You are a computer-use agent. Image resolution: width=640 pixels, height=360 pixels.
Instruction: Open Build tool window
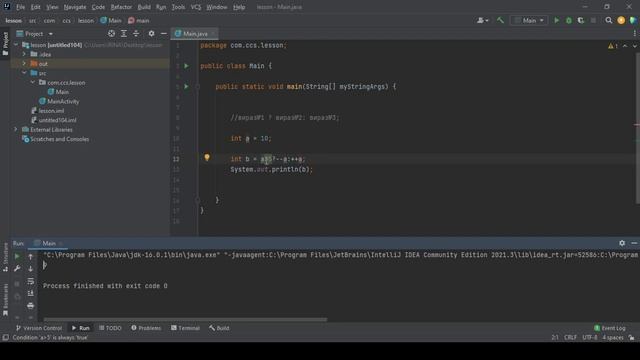coord(219,328)
